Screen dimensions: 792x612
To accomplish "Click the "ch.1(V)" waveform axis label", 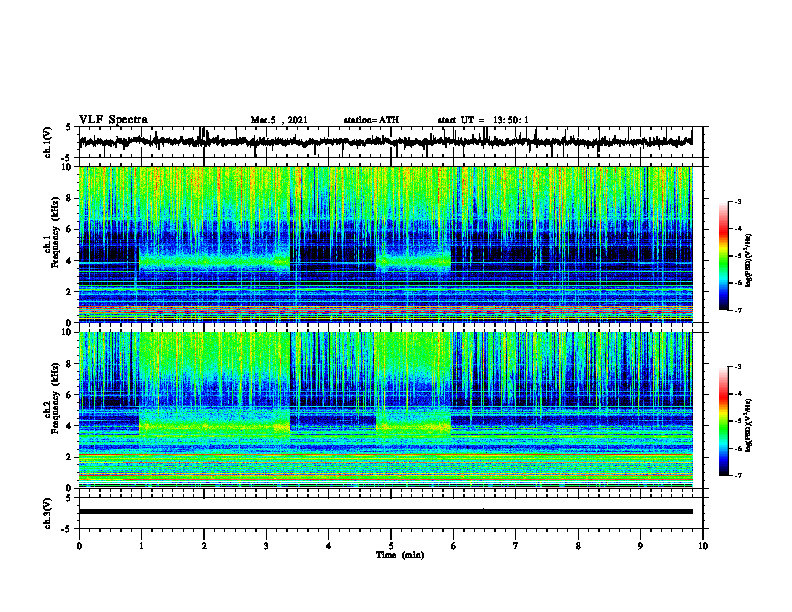I will [x=48, y=142].
